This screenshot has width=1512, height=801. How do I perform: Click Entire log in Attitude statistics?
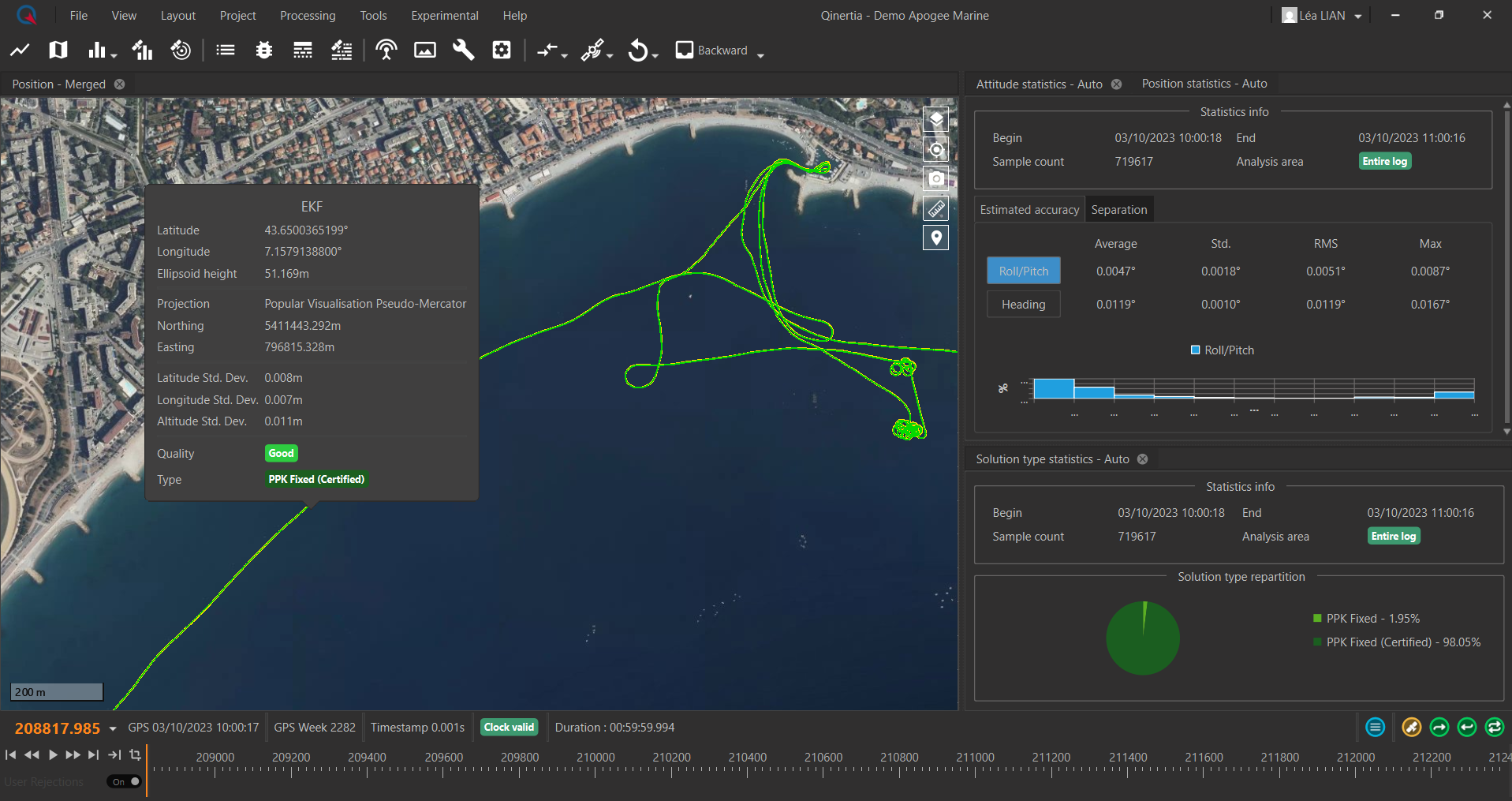[1384, 162]
